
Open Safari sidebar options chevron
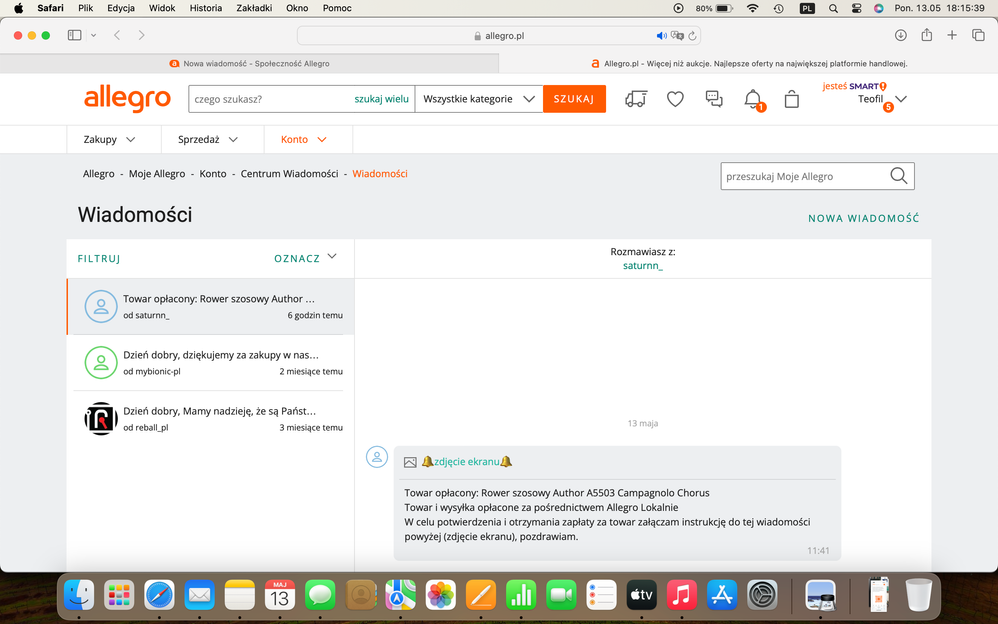pos(94,35)
